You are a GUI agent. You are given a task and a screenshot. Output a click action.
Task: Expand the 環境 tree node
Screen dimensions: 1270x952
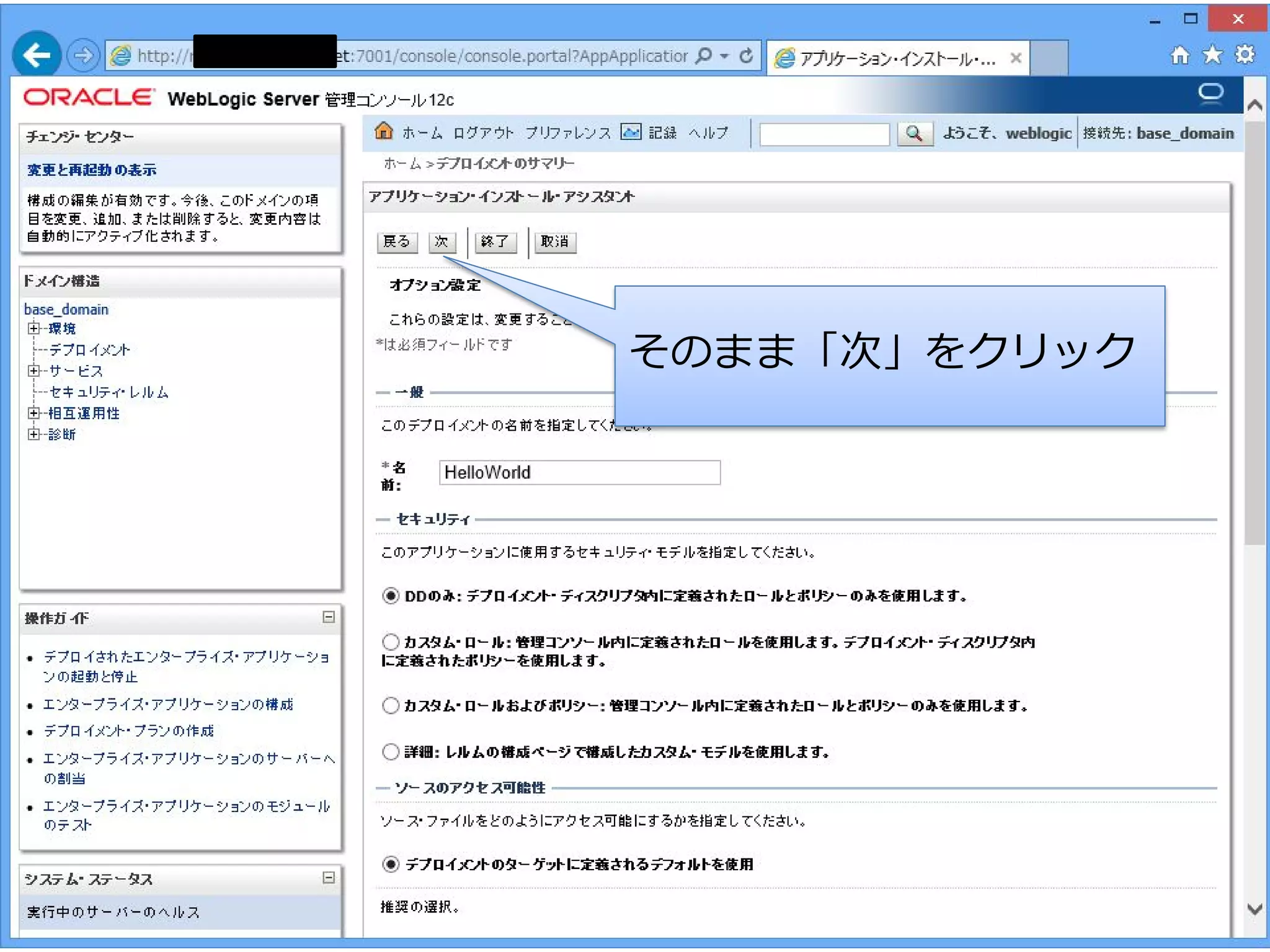point(34,328)
